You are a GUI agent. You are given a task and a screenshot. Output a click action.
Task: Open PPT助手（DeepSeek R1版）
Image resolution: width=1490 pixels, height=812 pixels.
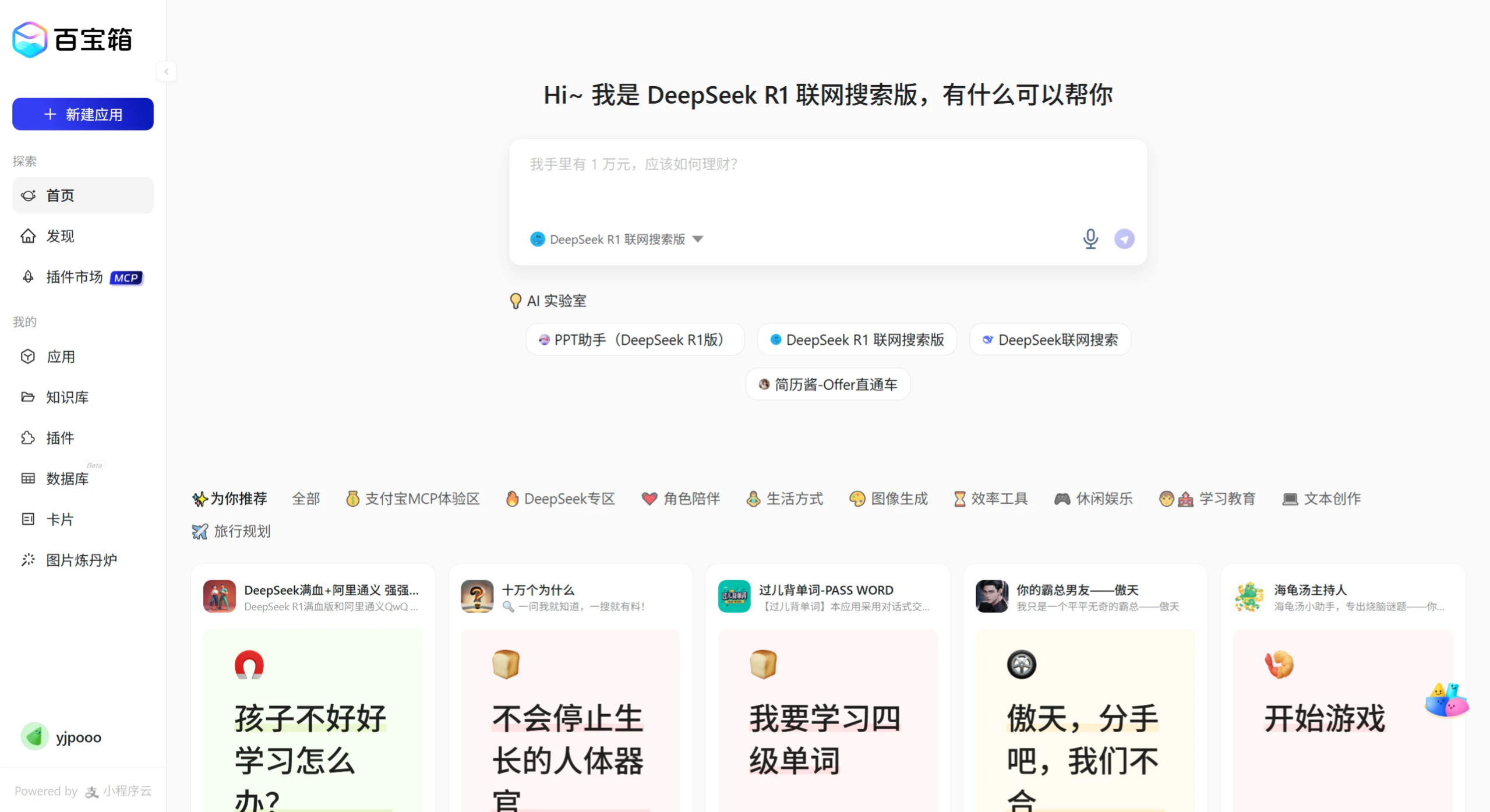point(634,340)
